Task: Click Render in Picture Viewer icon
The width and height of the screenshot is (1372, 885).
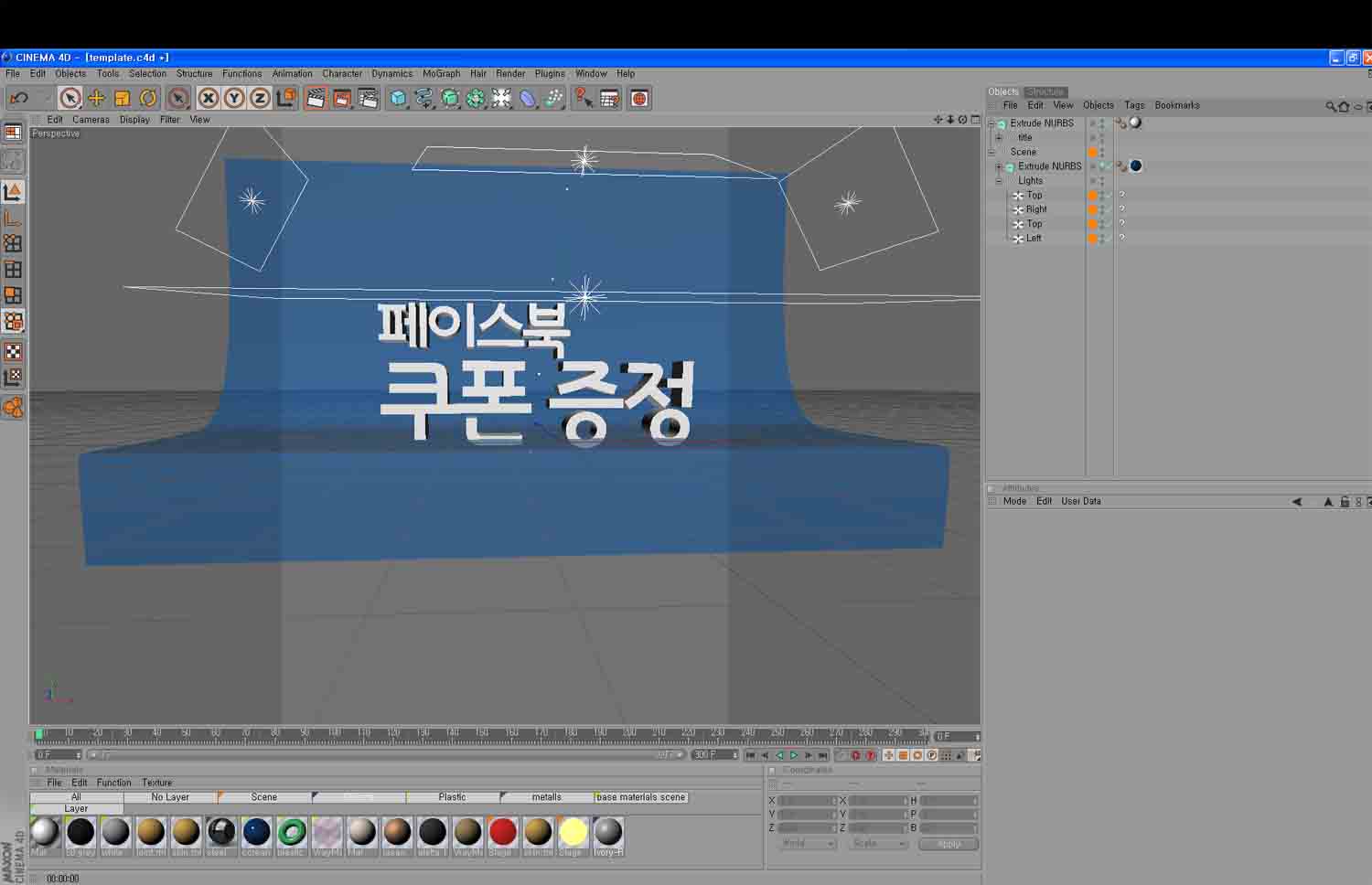Action: tap(342, 98)
